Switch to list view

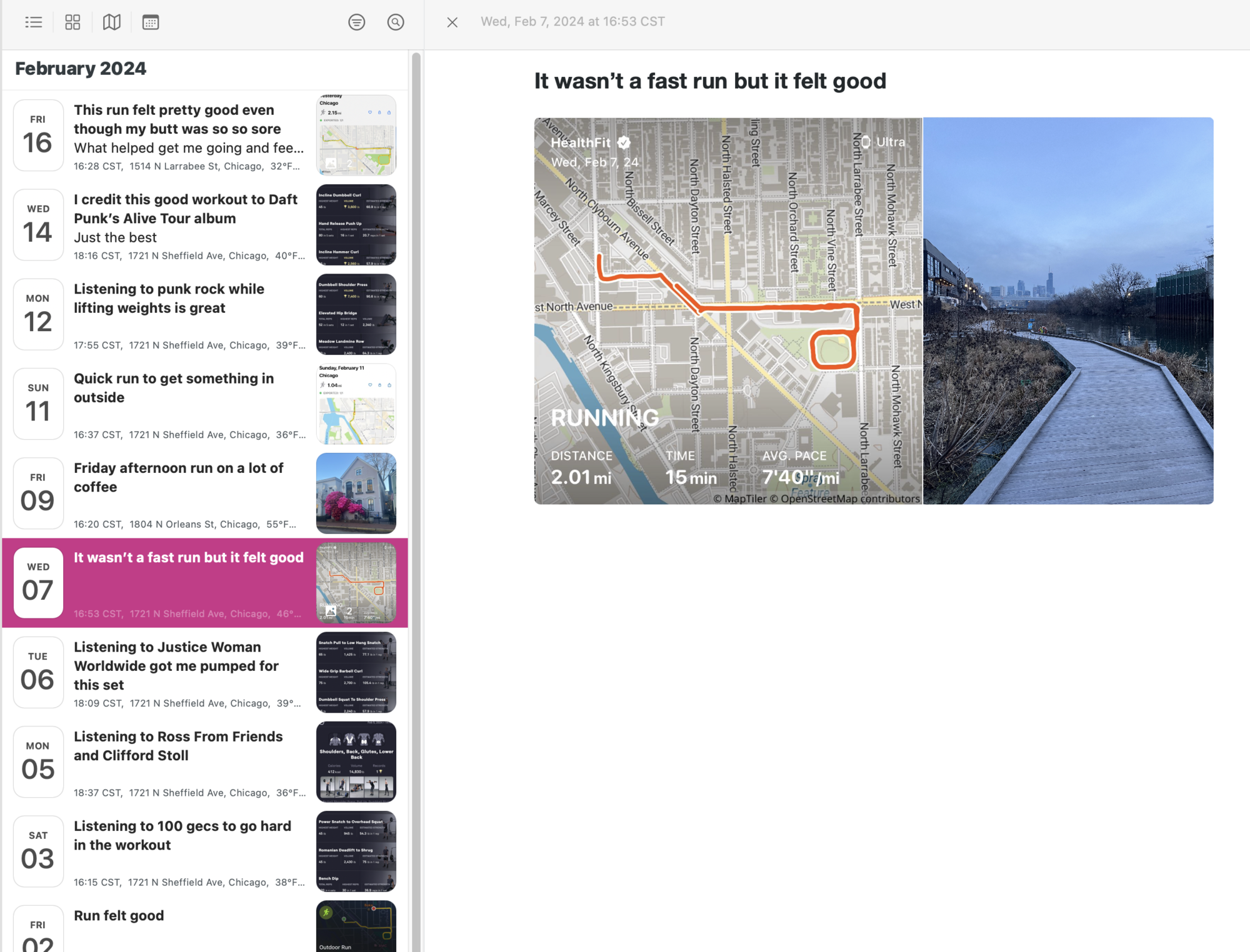tap(34, 22)
